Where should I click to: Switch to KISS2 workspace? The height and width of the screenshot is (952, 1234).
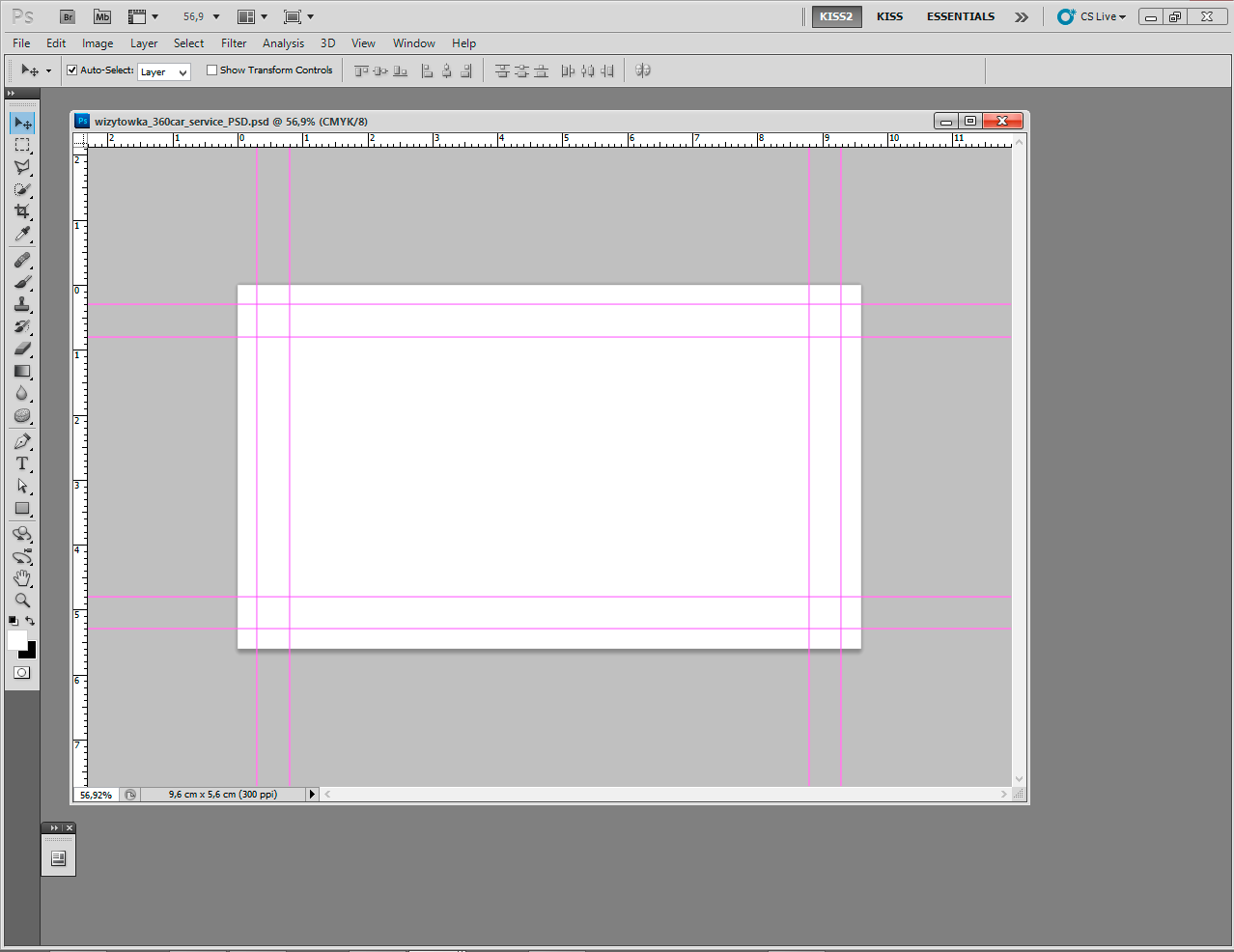[x=836, y=16]
